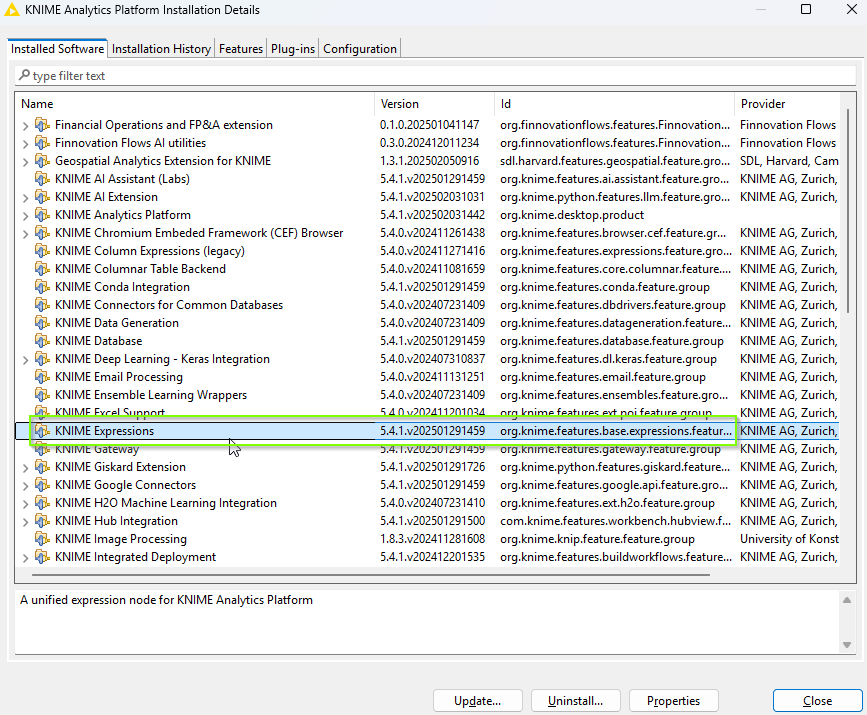Click the KNIME H2O Machine Learning icon
The width and height of the screenshot is (867, 715).
point(42,503)
